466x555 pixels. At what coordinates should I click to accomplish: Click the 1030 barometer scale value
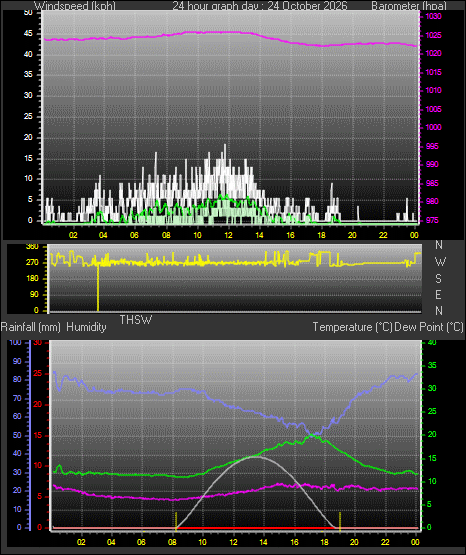click(433, 16)
